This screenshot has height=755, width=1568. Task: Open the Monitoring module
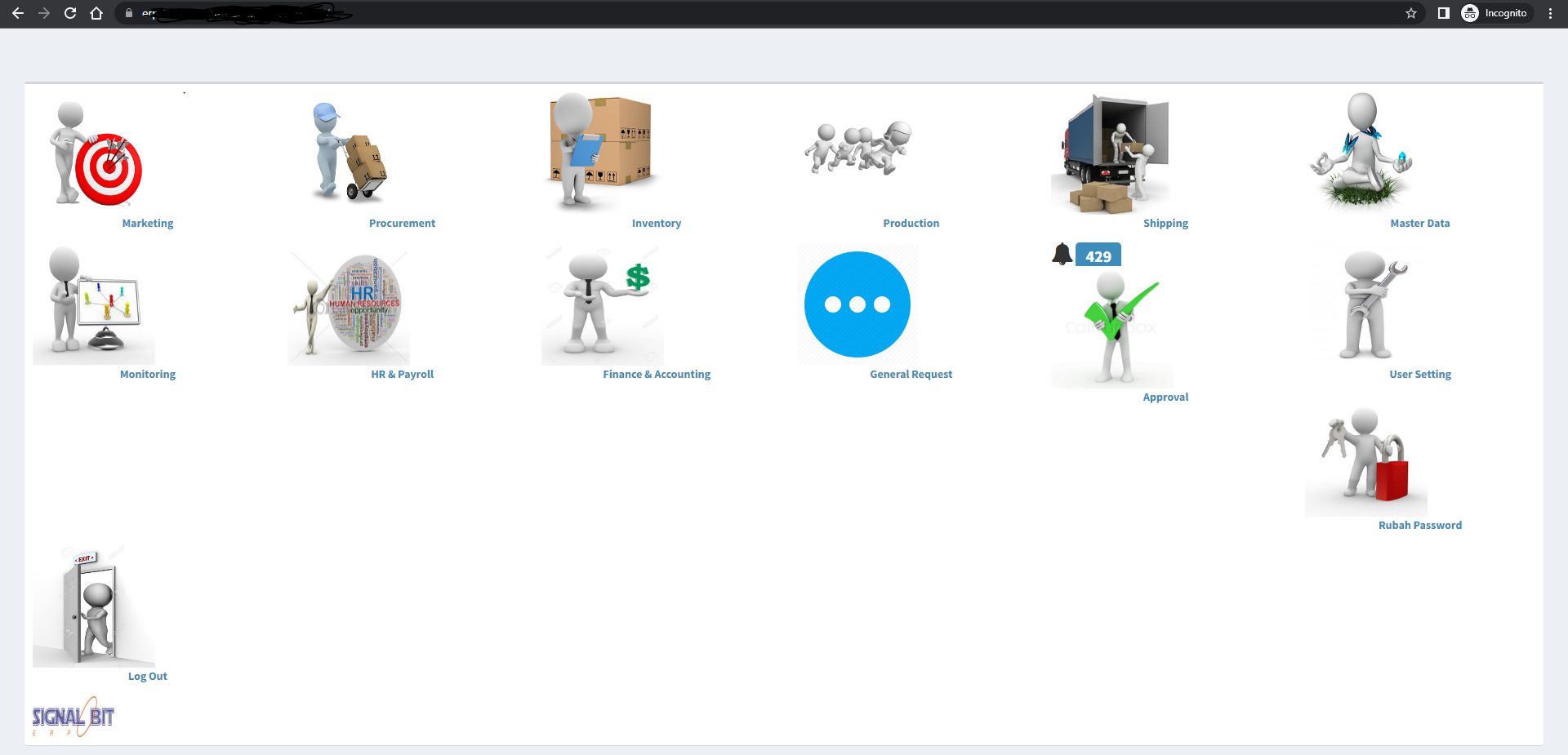tap(94, 304)
